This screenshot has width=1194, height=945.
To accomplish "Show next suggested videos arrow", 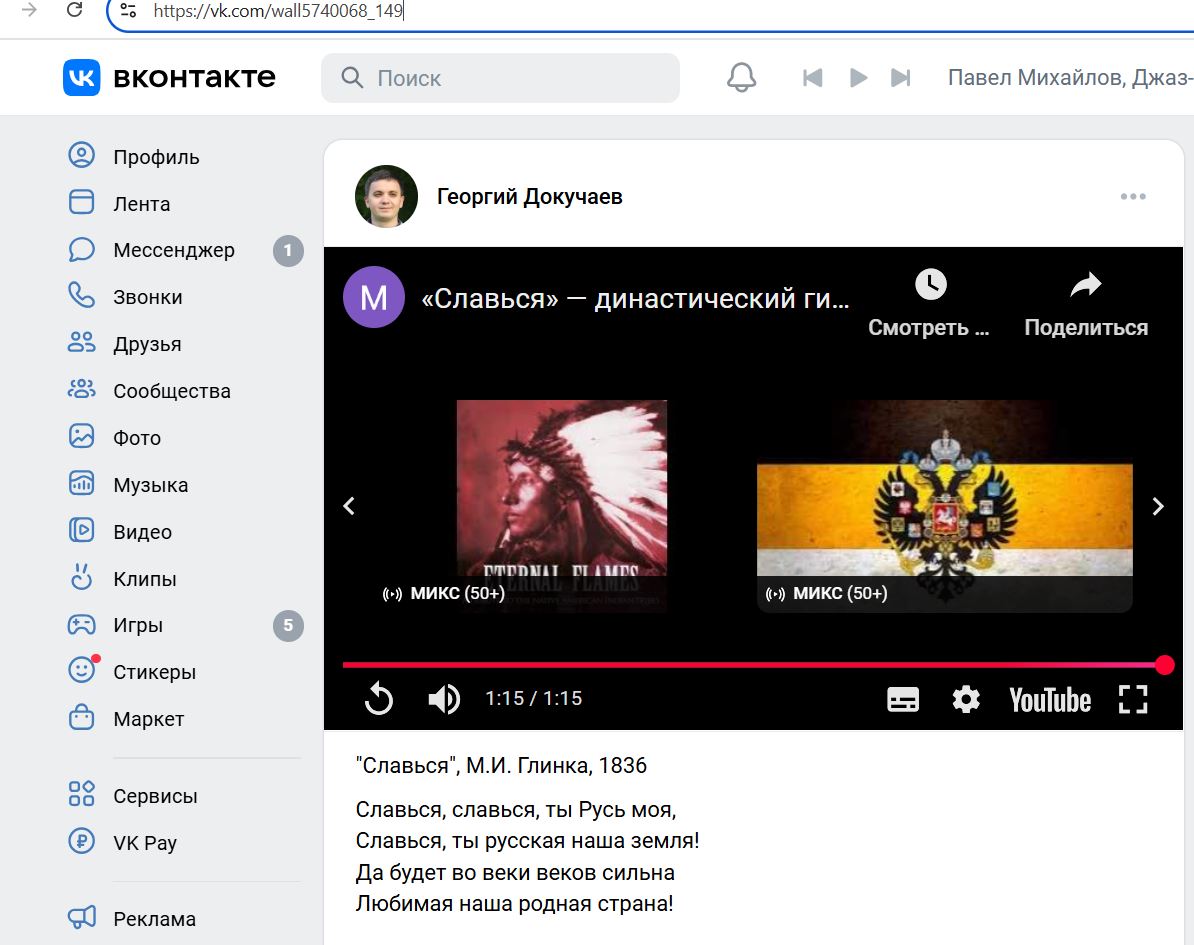I will pyautogui.click(x=1158, y=506).
